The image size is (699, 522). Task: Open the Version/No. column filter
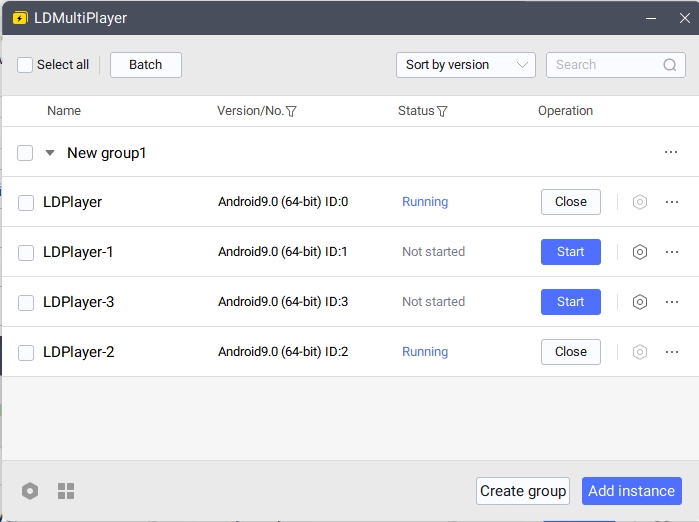pos(291,111)
